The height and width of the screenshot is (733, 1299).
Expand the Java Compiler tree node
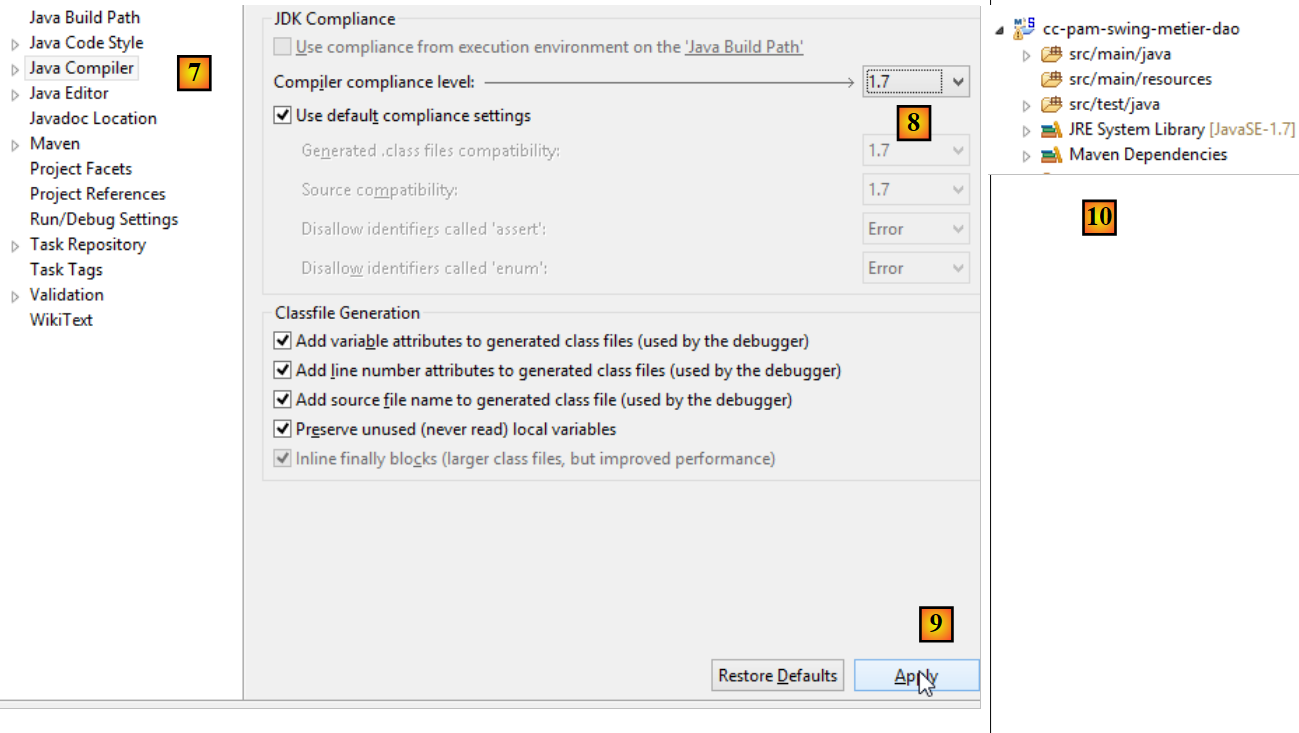tap(16, 70)
